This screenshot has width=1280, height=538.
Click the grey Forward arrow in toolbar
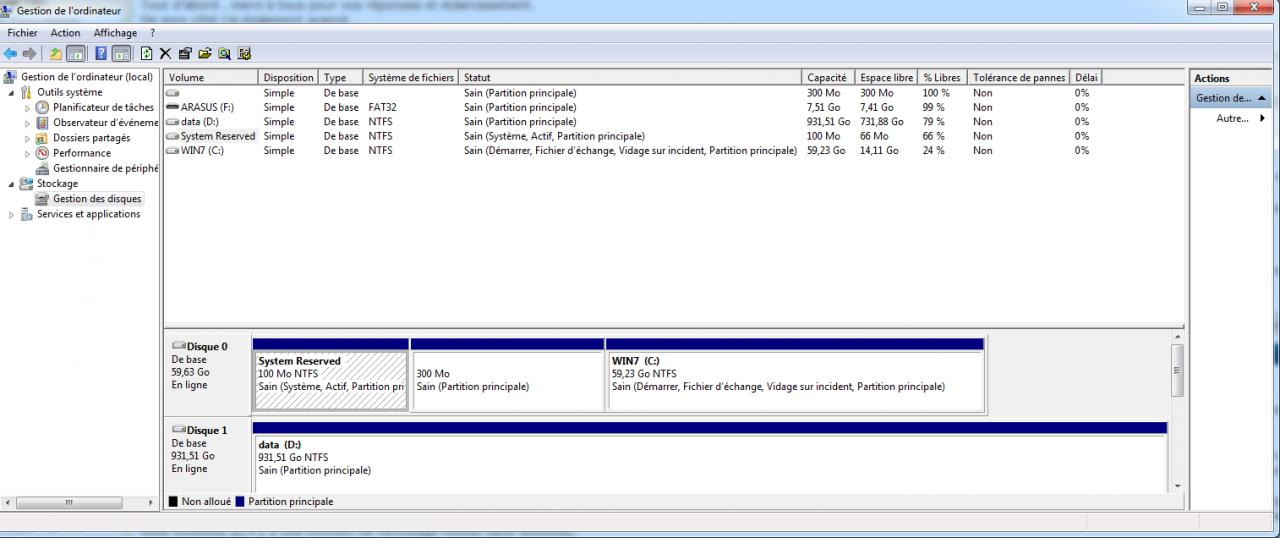pos(30,53)
